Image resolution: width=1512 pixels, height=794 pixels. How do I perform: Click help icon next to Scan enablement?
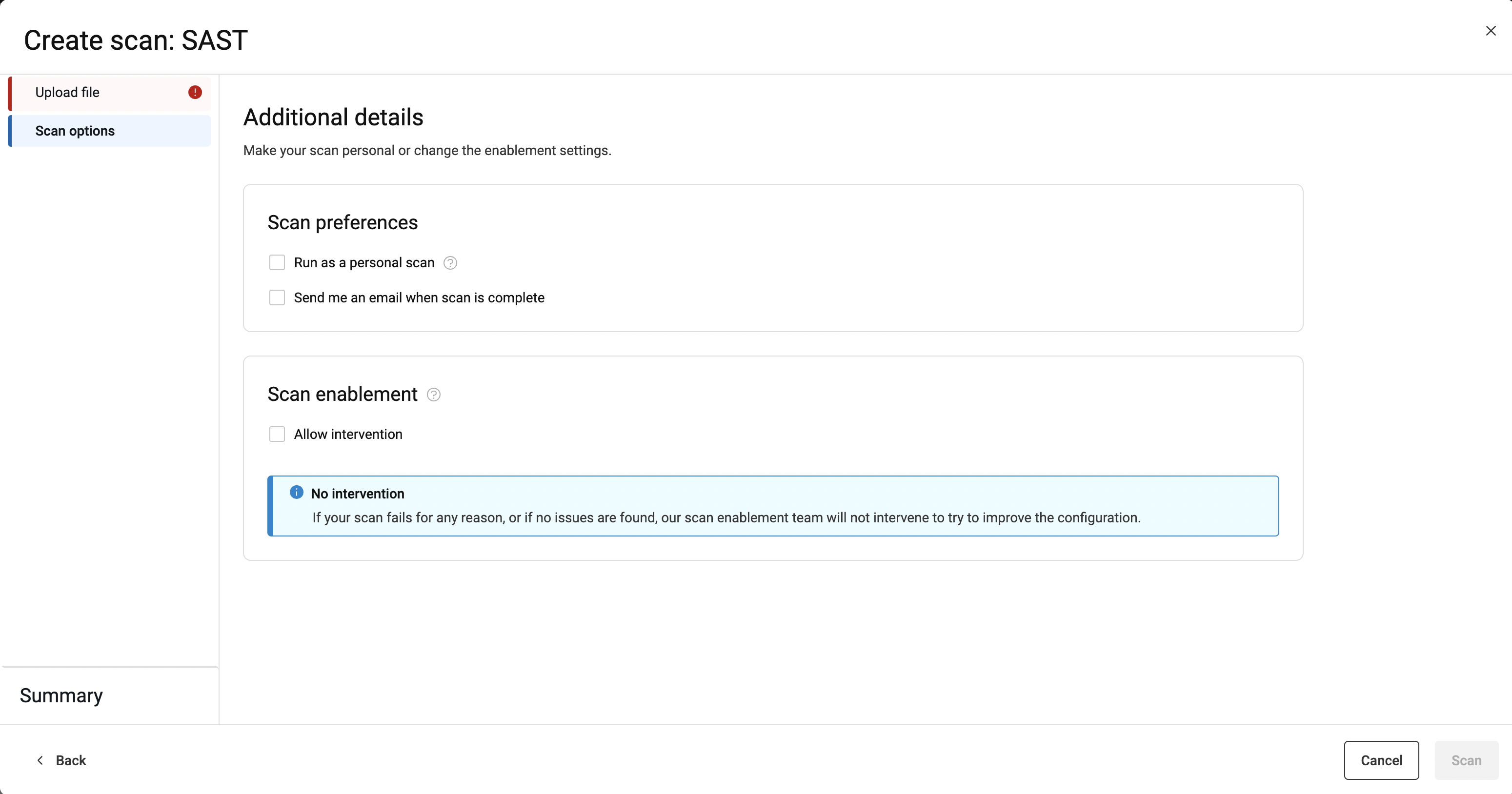point(434,395)
